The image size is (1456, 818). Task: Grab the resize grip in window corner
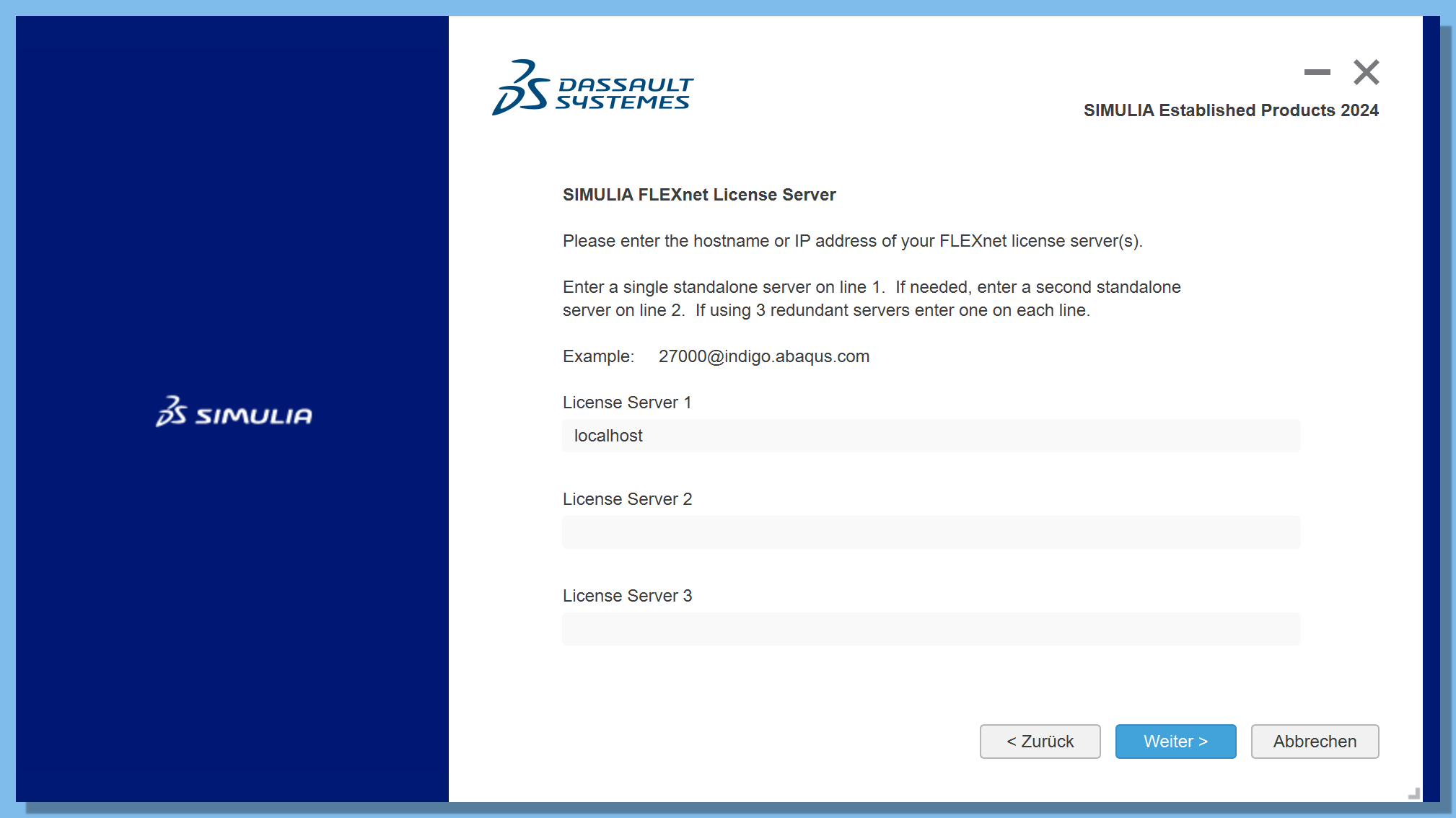[1414, 793]
